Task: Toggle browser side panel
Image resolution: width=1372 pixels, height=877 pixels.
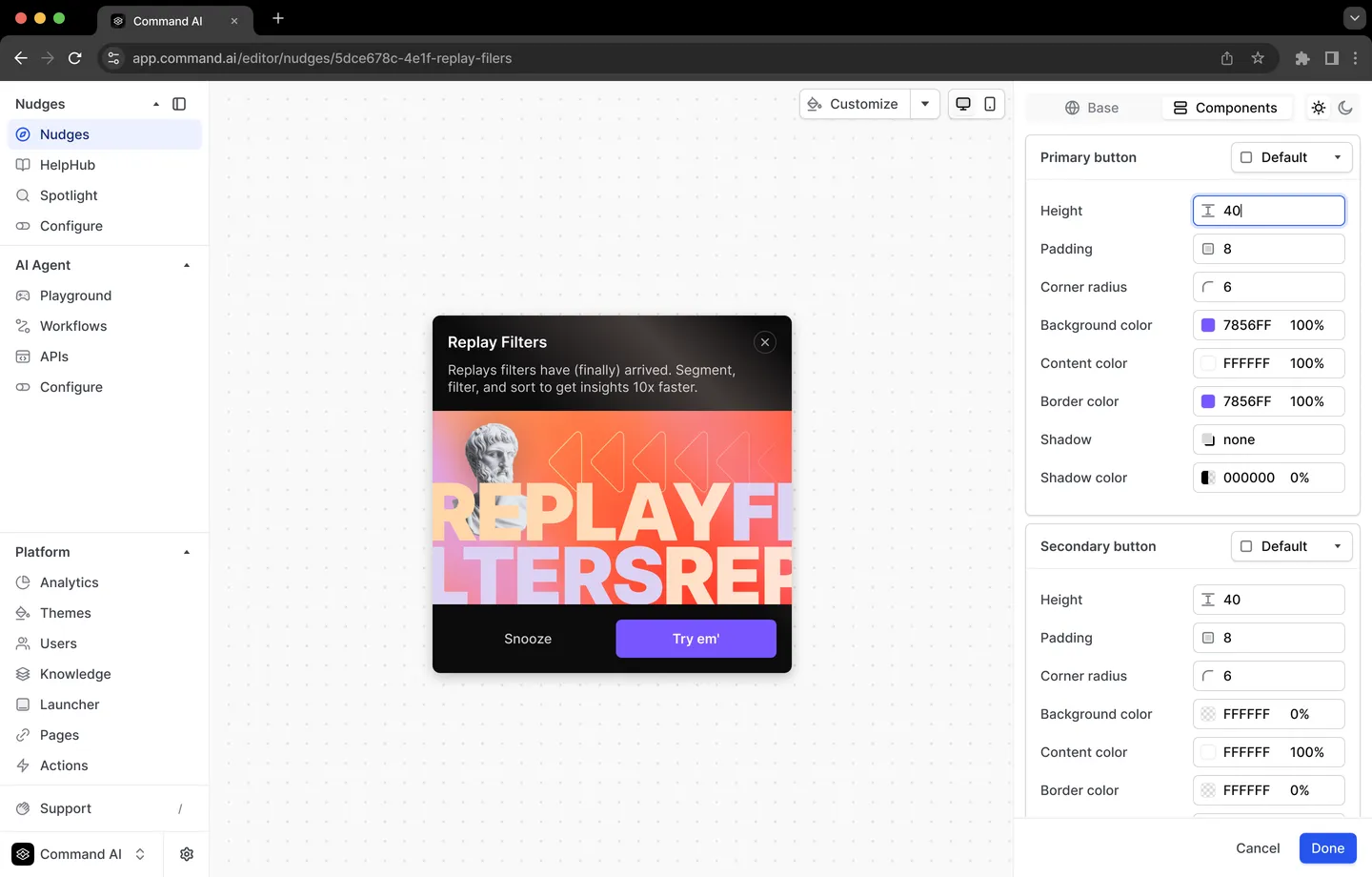Action: point(1332,58)
